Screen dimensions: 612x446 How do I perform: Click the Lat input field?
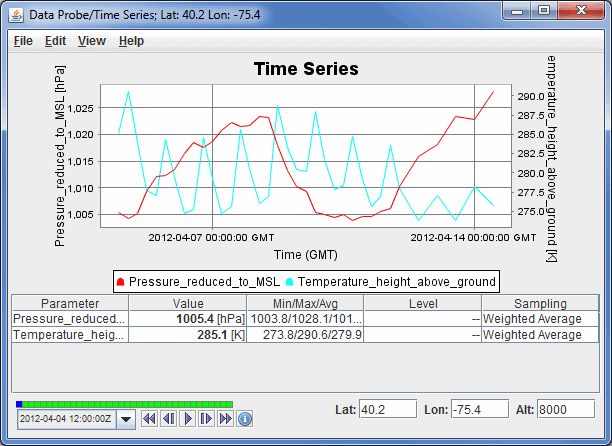[388, 409]
